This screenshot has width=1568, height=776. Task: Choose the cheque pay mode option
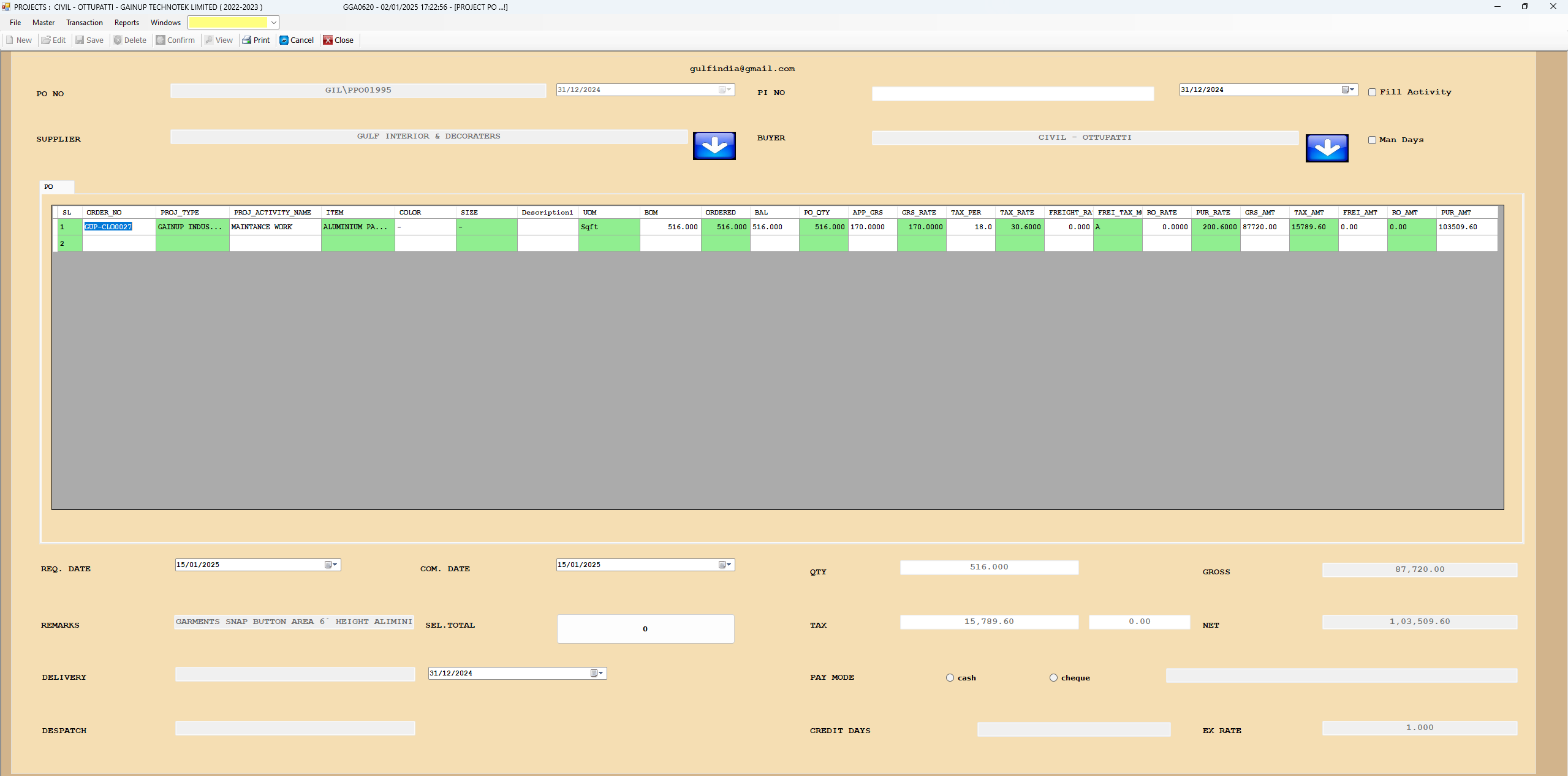click(1053, 678)
